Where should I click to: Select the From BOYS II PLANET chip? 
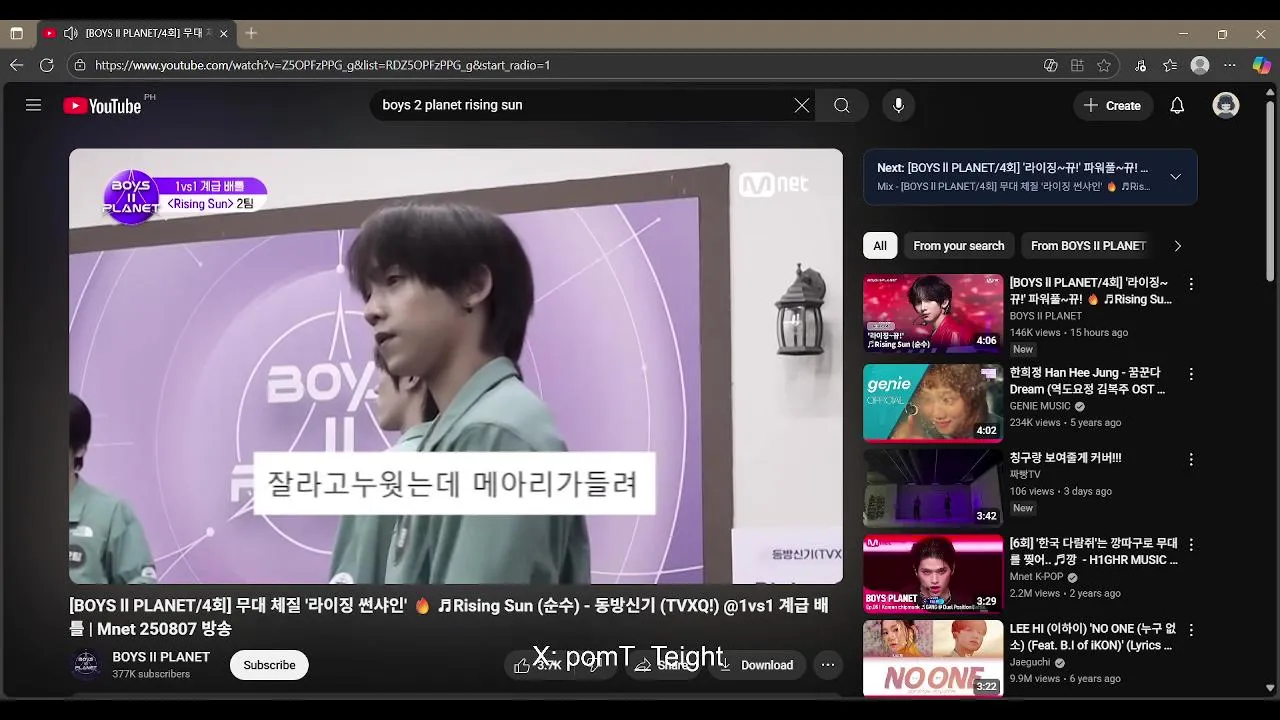[x=1088, y=246]
